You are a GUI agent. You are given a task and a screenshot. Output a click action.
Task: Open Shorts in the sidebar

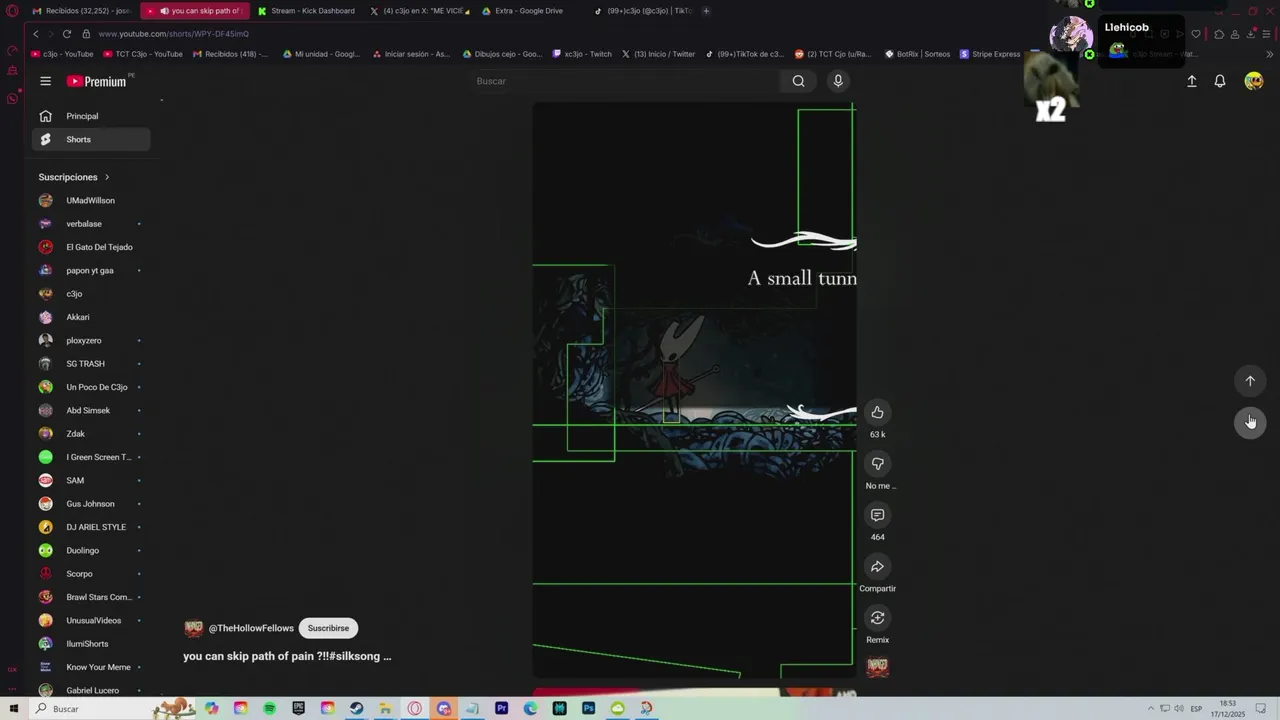tap(91, 139)
